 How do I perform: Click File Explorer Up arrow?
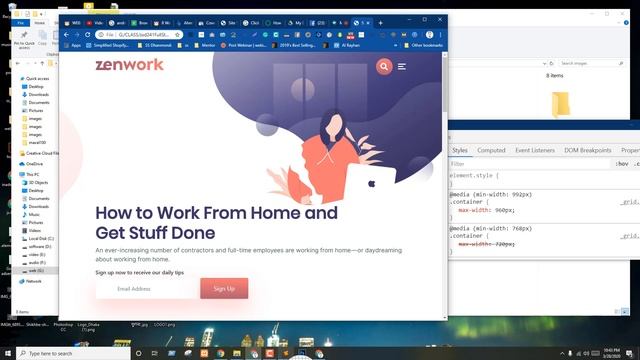click(42, 63)
